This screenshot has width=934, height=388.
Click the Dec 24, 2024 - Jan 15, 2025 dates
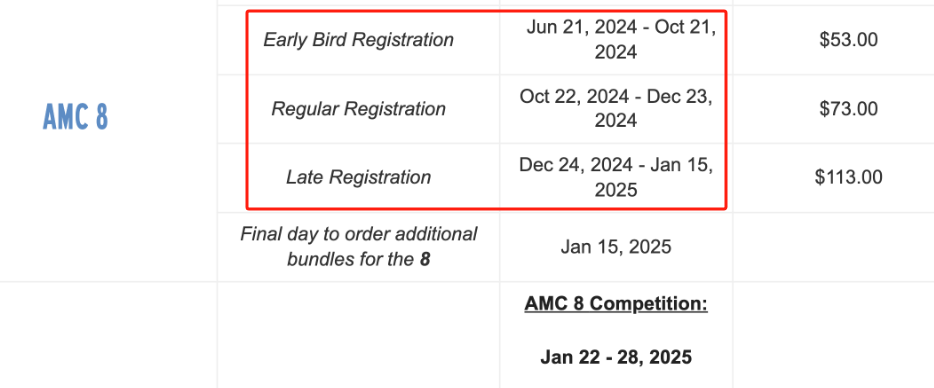tap(616, 177)
